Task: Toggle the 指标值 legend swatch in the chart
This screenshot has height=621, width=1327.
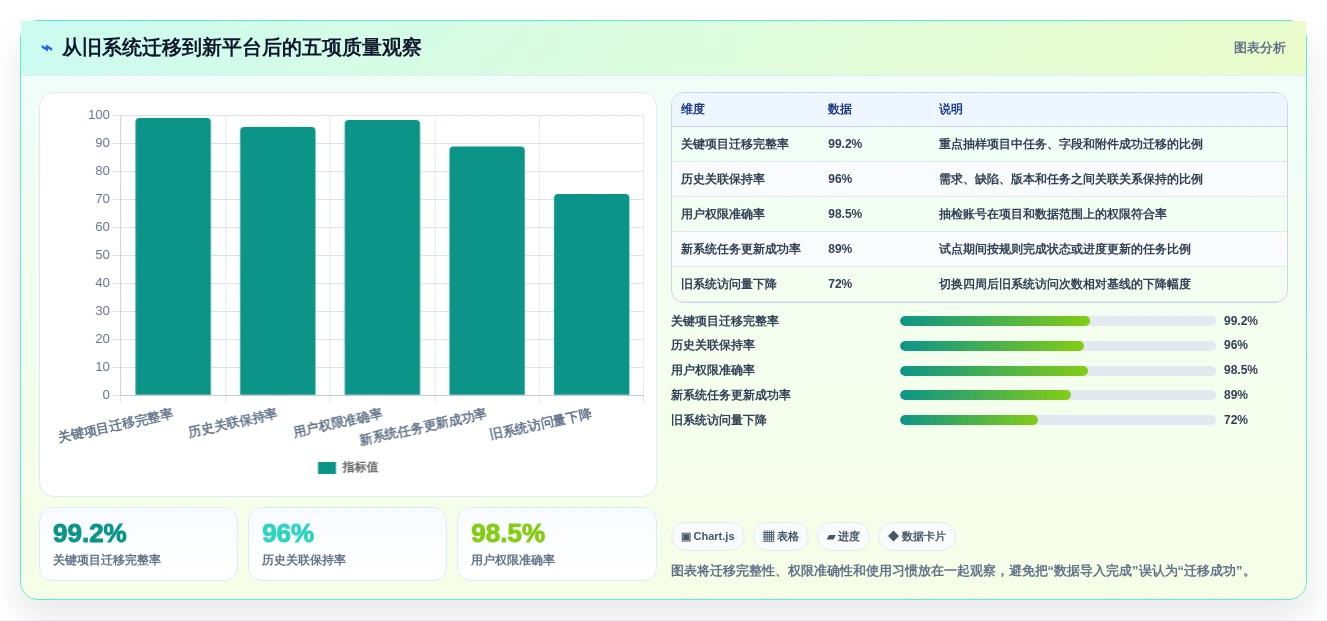Action: (327, 467)
